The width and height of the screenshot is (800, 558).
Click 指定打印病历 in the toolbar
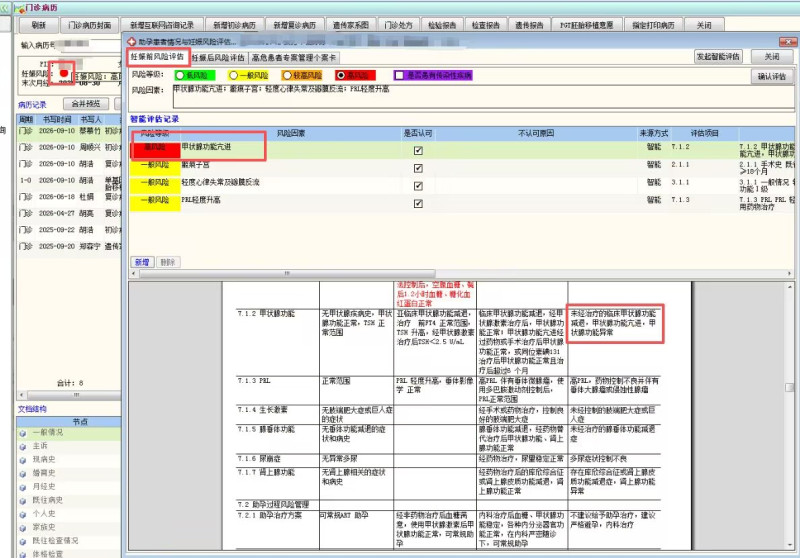click(653, 25)
